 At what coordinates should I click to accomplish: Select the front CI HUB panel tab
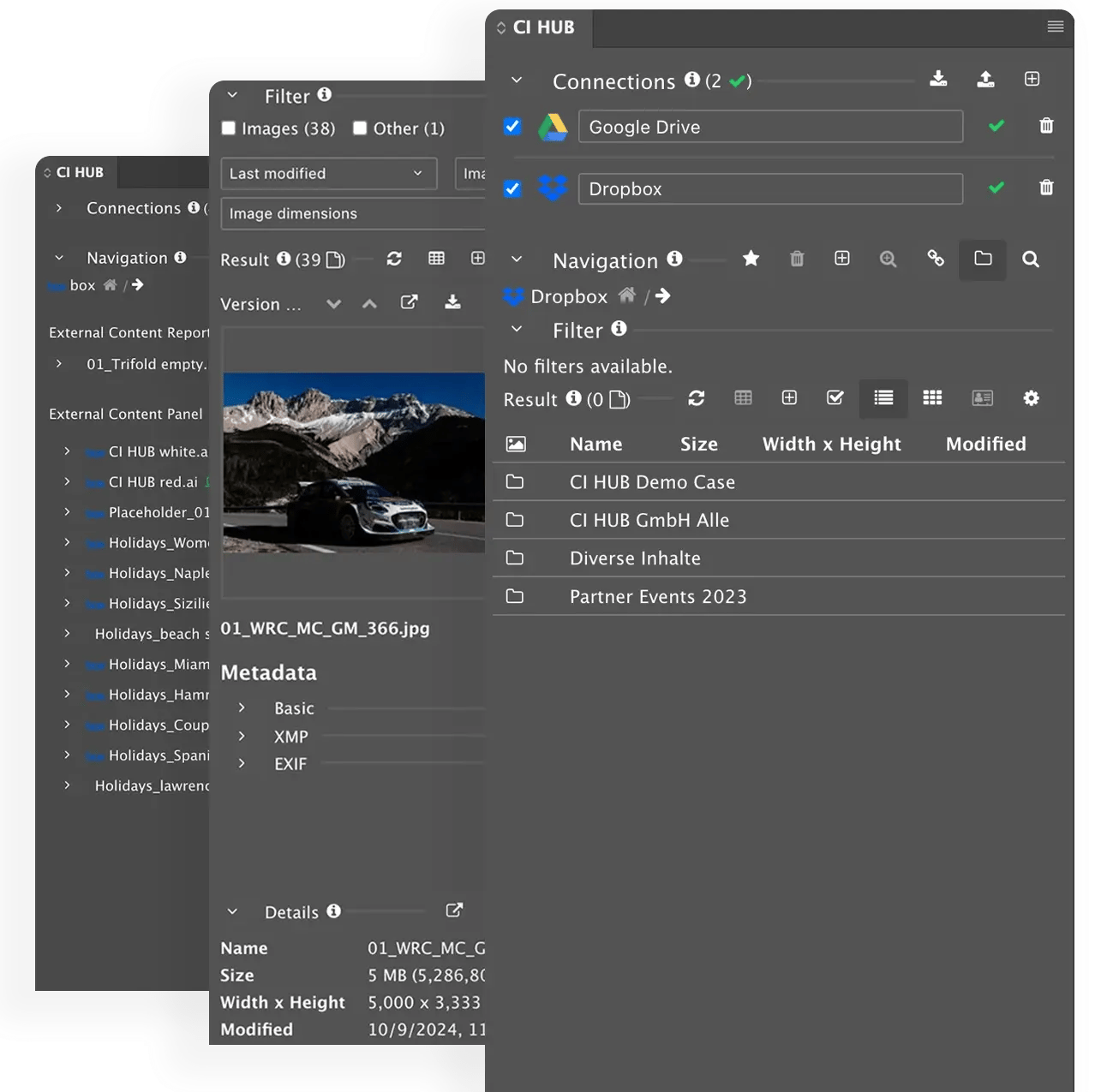(x=539, y=27)
